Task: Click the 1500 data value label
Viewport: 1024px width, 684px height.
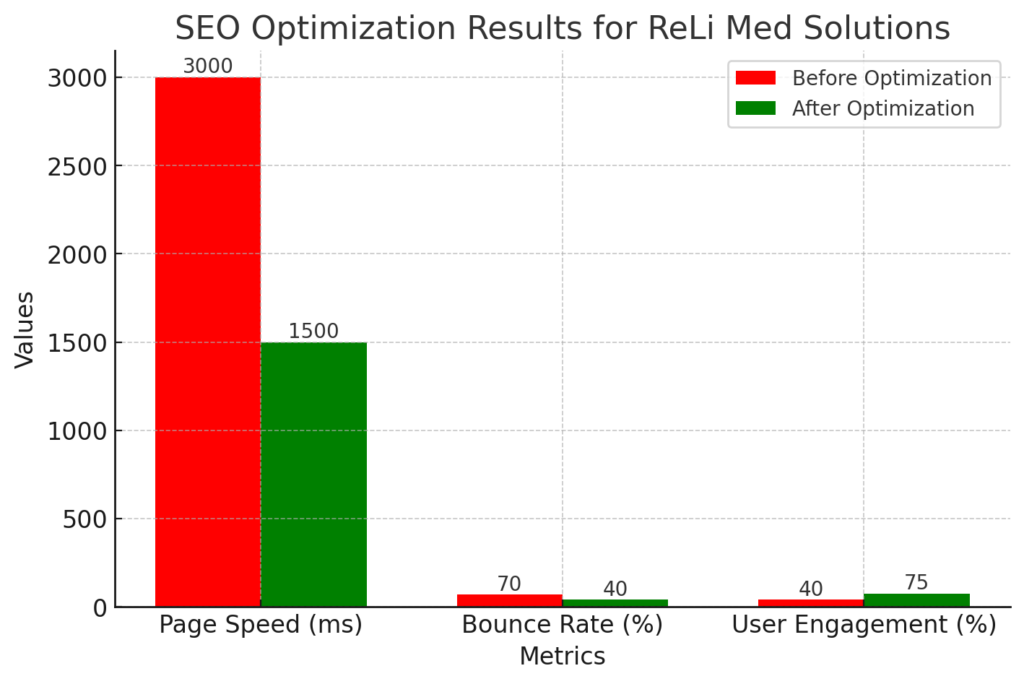Action: pos(314,331)
